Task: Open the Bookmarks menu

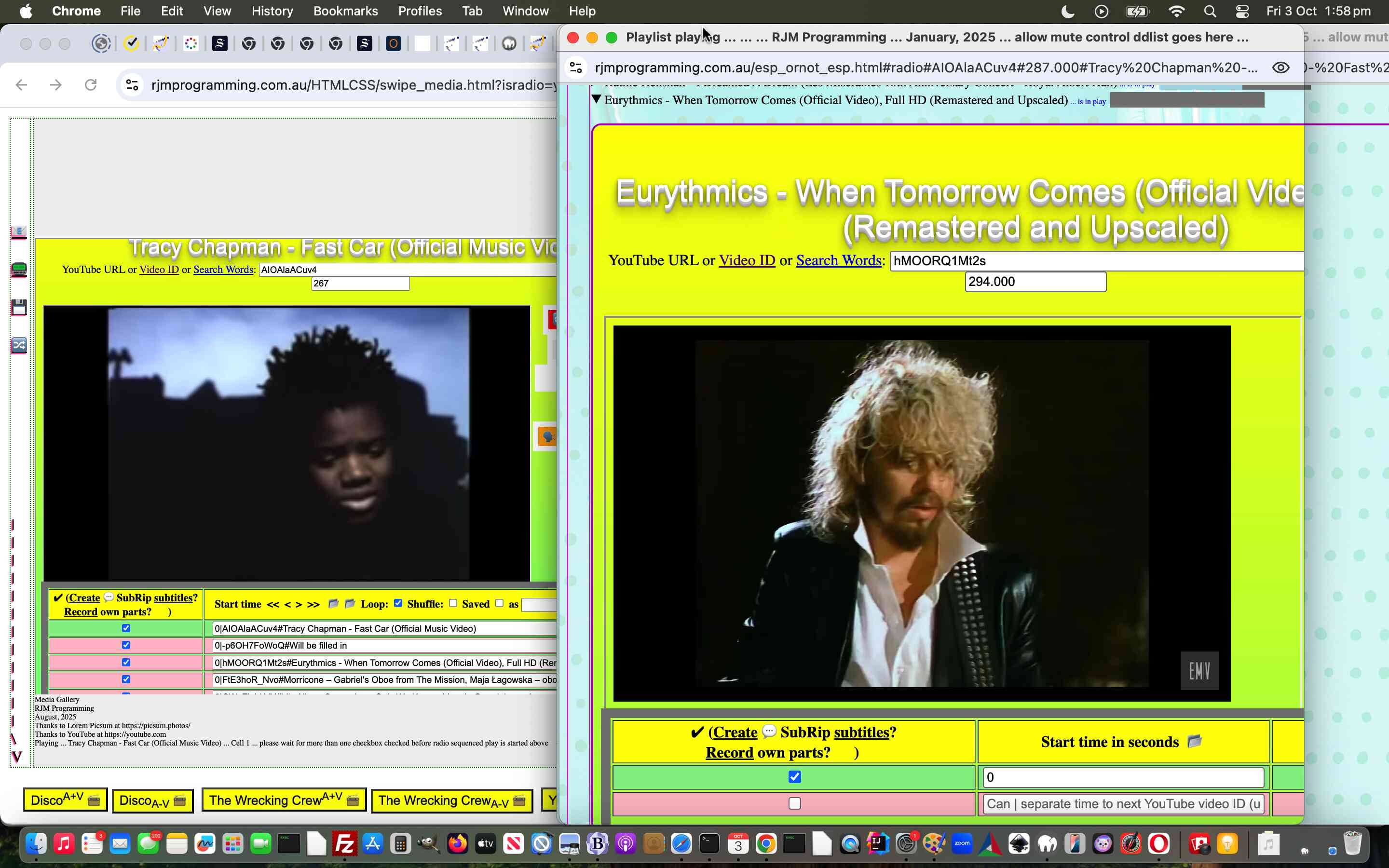Action: pyautogui.click(x=345, y=11)
